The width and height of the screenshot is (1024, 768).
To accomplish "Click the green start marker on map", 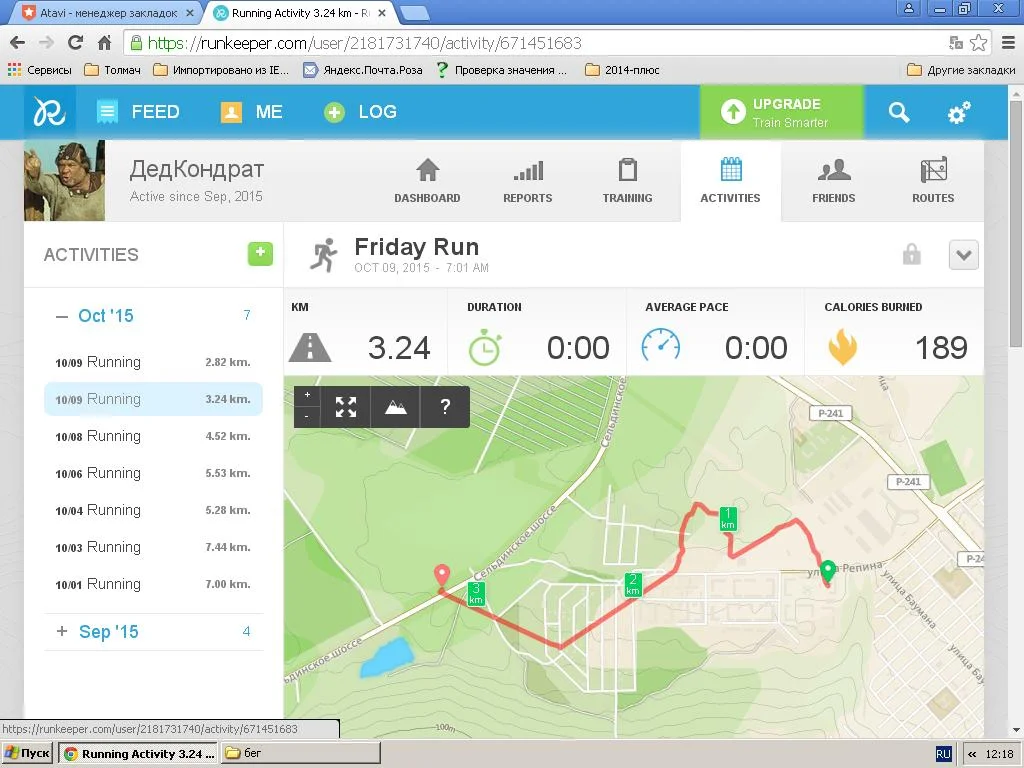I will 827,571.
